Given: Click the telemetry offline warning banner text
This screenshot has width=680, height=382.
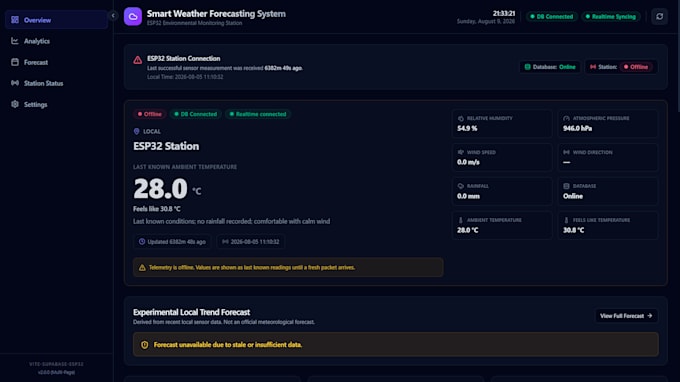Looking at the screenshot, I should pyautogui.click(x=252, y=268).
